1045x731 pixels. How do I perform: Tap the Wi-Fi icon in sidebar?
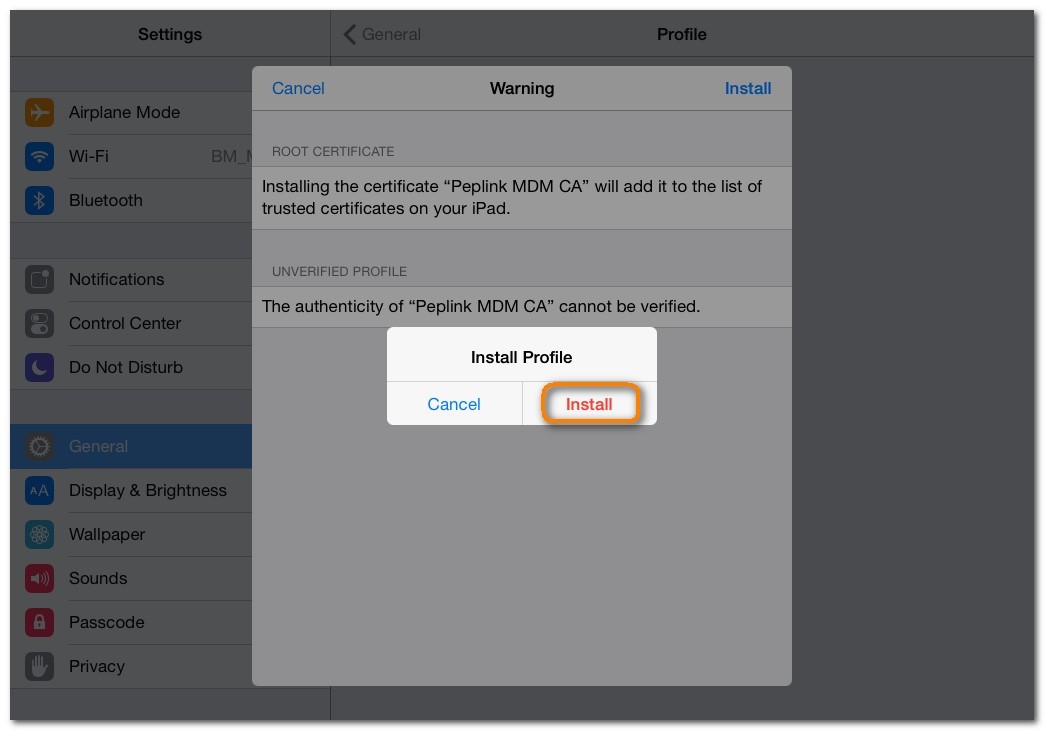39,157
